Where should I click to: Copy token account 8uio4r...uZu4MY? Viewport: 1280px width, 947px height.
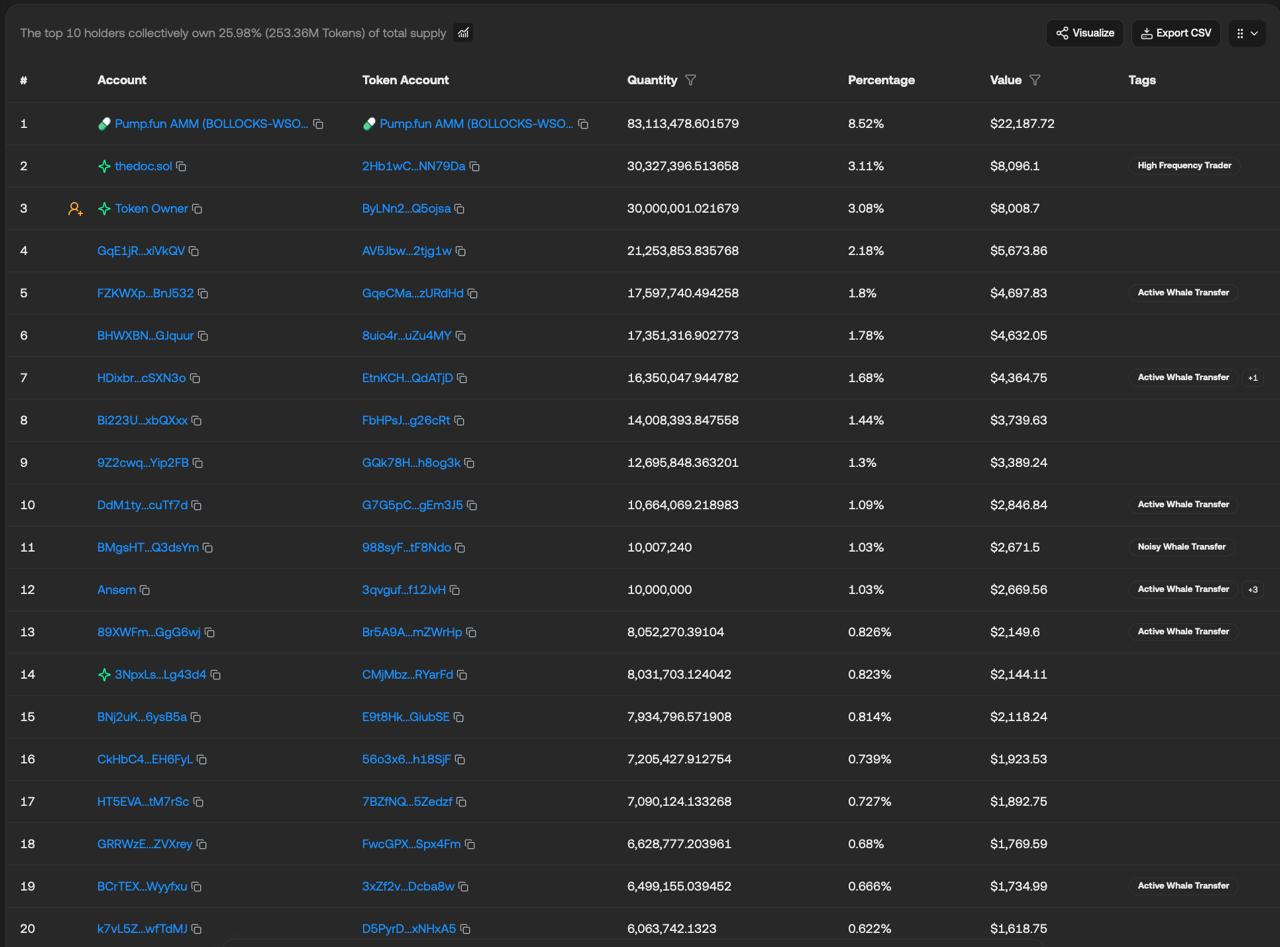(x=460, y=336)
